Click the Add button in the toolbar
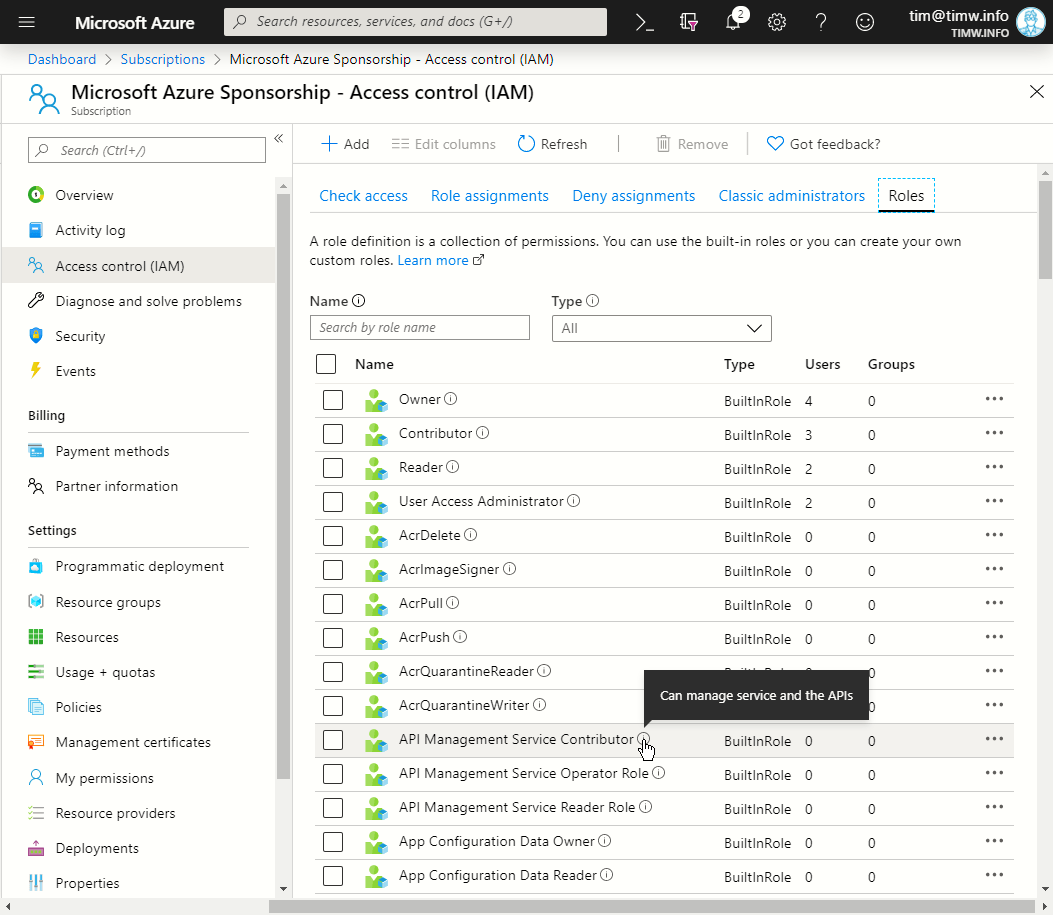This screenshot has height=915, width=1053. (345, 144)
